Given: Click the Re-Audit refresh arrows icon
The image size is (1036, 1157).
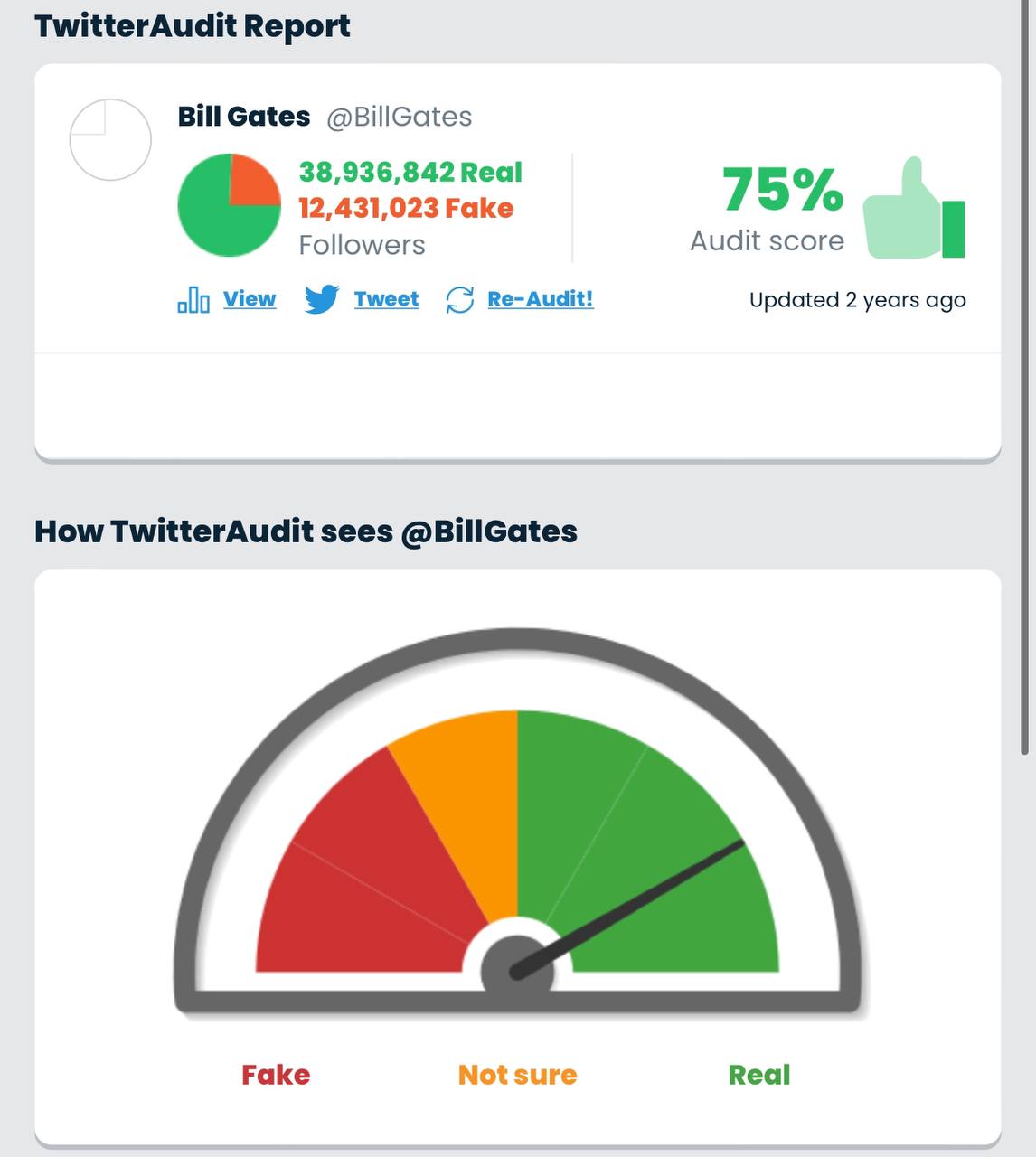Looking at the screenshot, I should (460, 300).
